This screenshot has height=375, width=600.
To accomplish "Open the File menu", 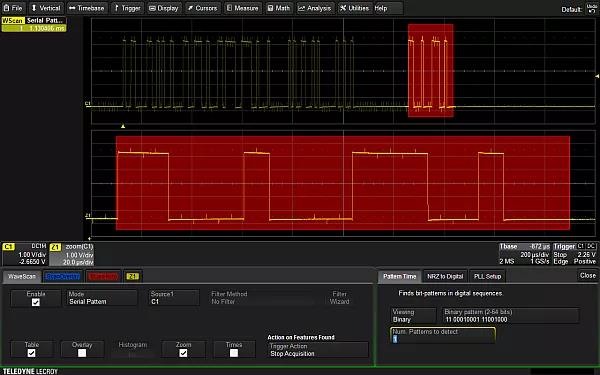I will [x=13, y=8].
